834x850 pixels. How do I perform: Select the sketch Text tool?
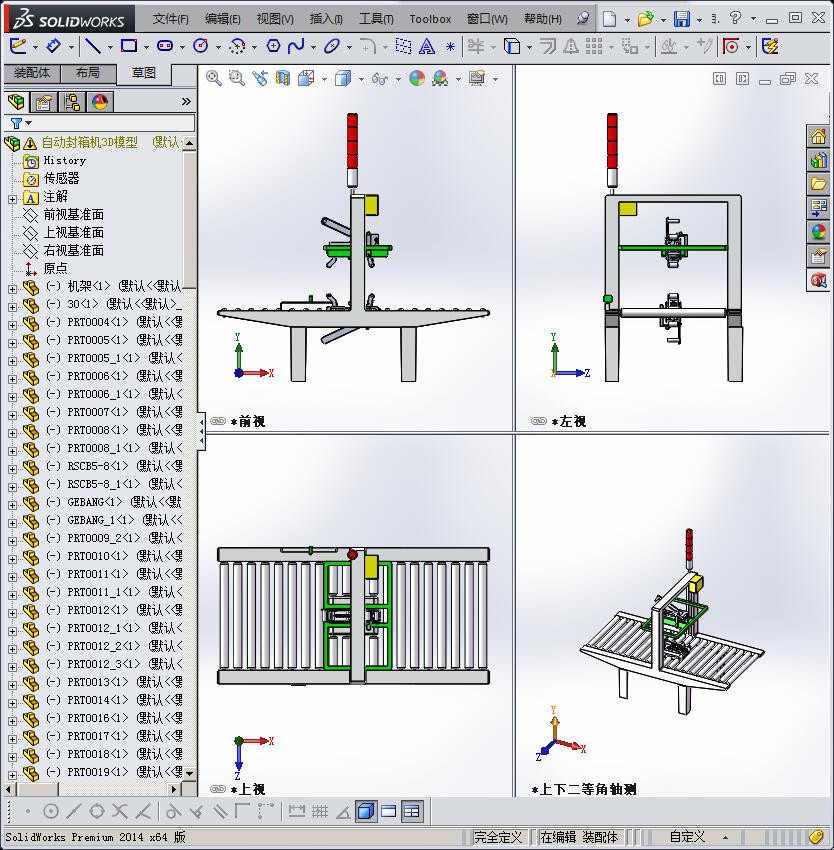[427, 47]
